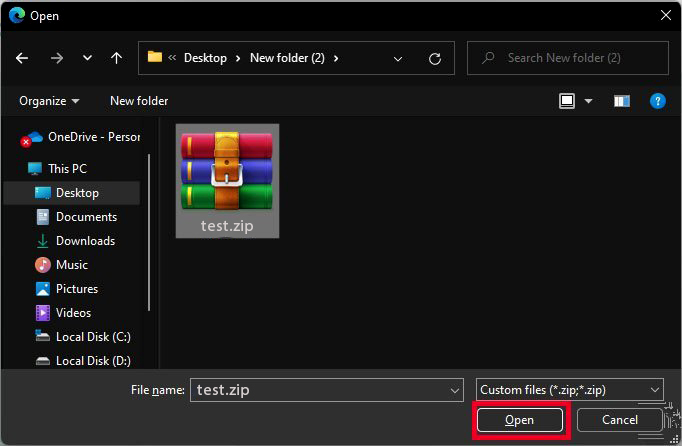Select New folder (2) in breadcrumb
The height and width of the screenshot is (446, 682).
pyautogui.click(x=287, y=58)
